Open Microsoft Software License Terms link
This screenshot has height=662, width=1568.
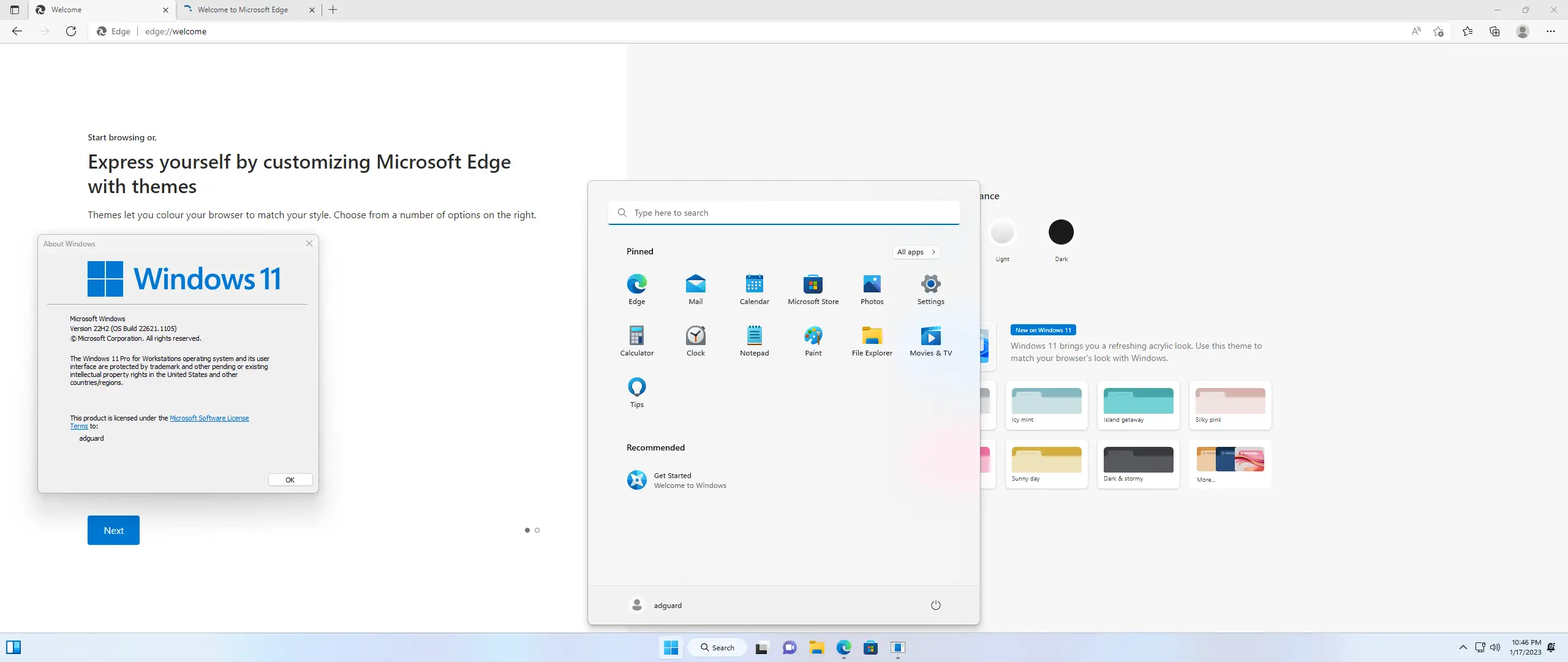209,418
